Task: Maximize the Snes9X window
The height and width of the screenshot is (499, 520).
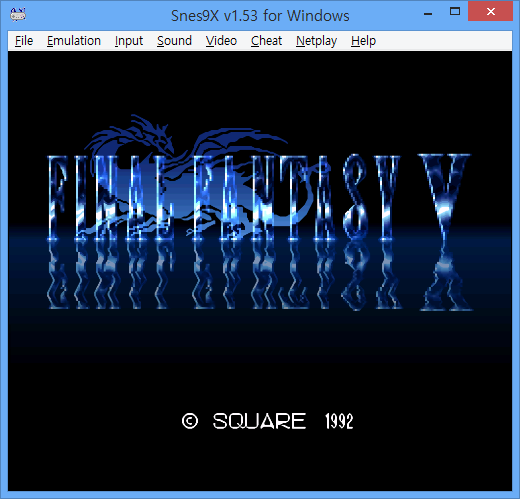Action: (x=455, y=12)
